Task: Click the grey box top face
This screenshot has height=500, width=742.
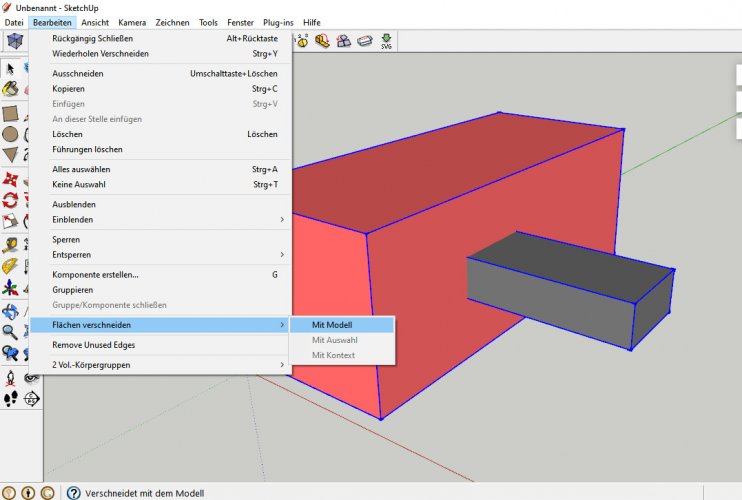Action: pos(573,267)
